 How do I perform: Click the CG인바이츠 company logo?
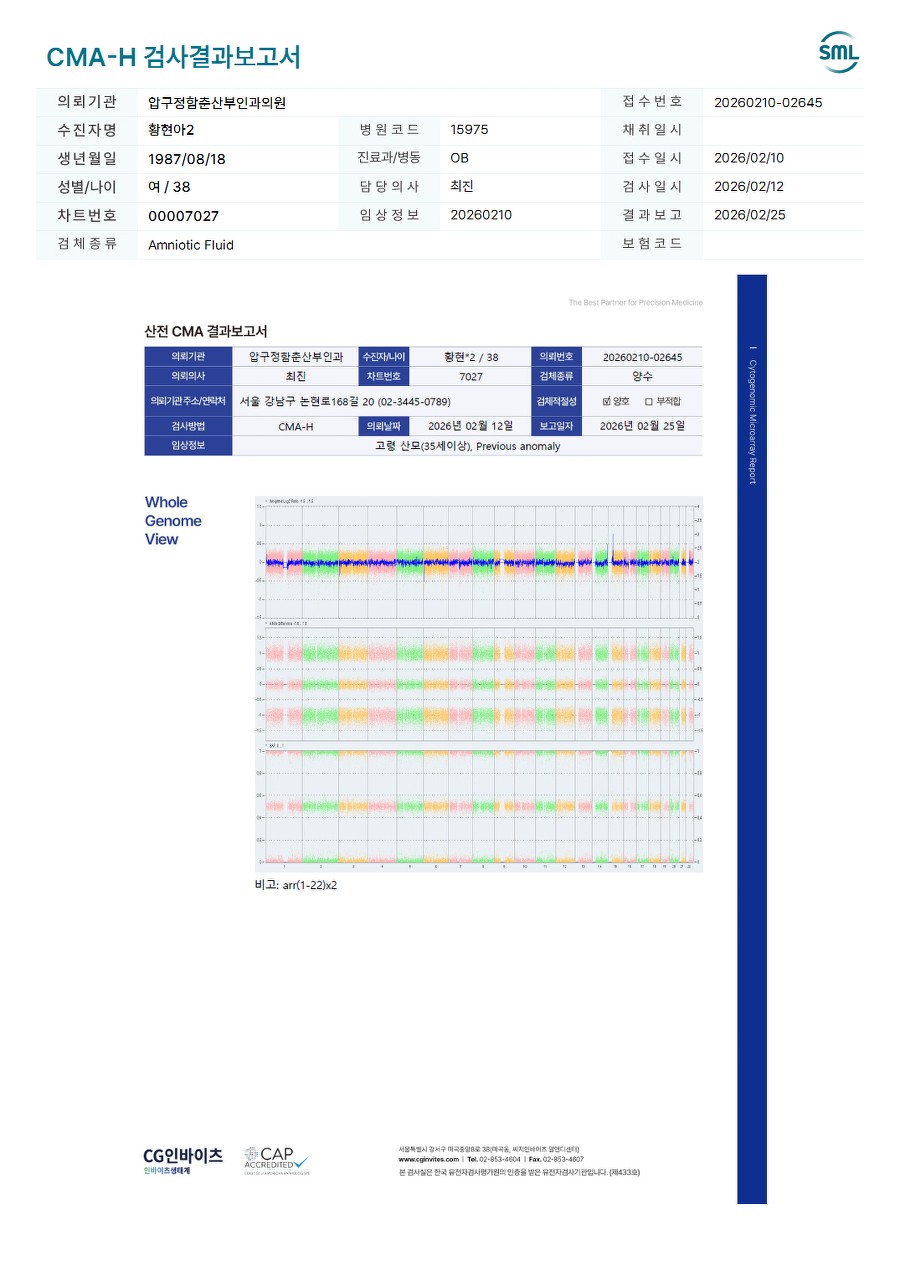pyautogui.click(x=183, y=1160)
